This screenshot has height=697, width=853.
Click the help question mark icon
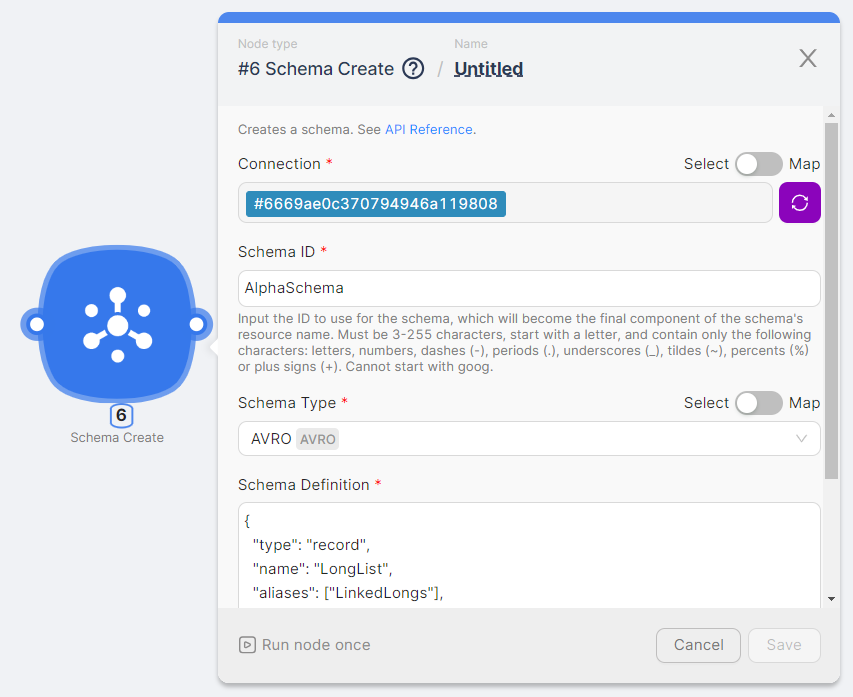coord(413,69)
